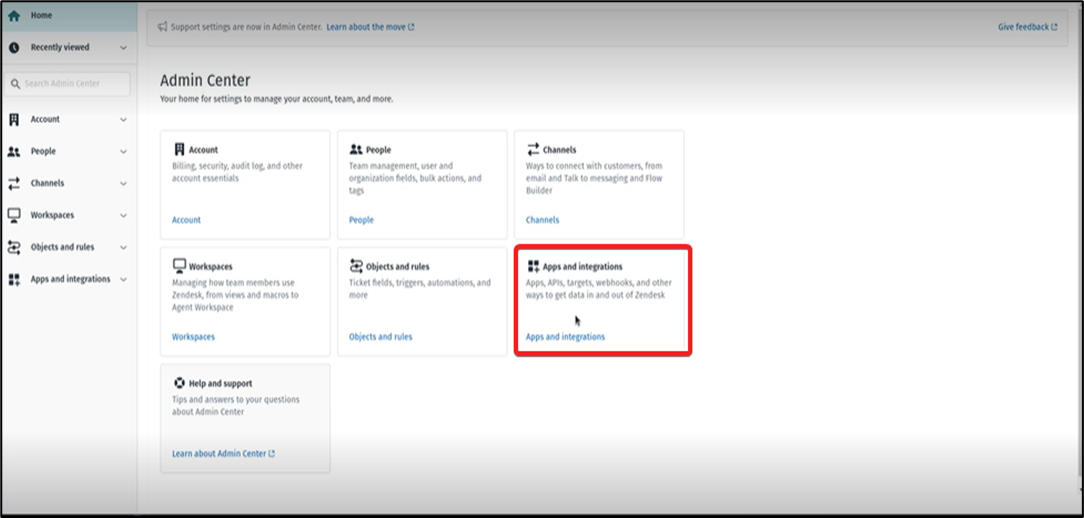1084x518 pixels.
Task: Expand the Objects and rules sidebar chevron
Action: tap(123, 247)
